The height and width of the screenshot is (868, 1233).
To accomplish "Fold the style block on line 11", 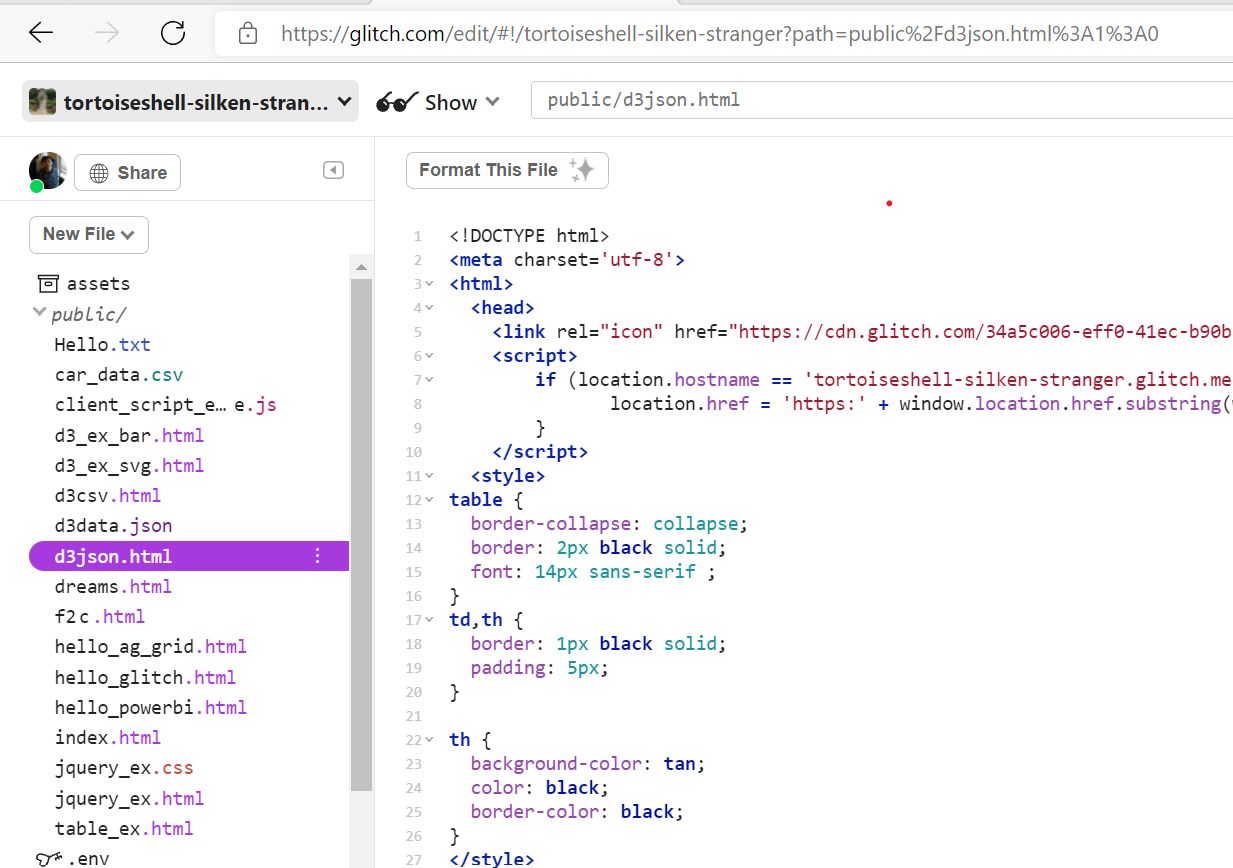I will pyautogui.click(x=430, y=476).
